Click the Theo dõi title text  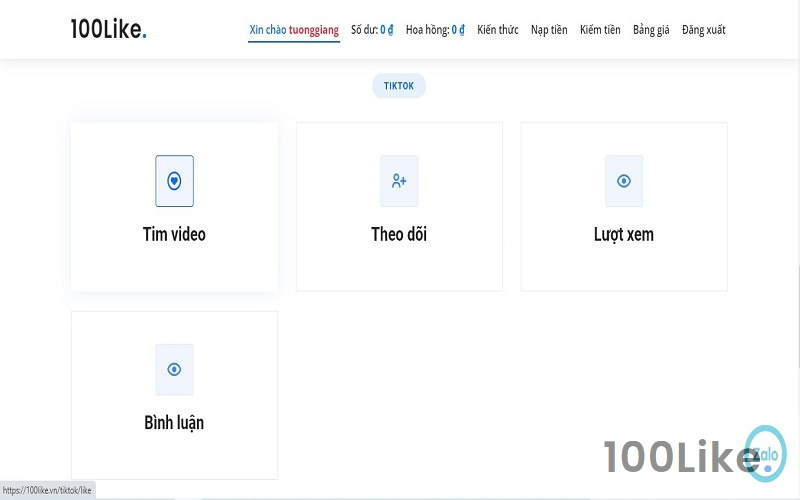(399, 234)
